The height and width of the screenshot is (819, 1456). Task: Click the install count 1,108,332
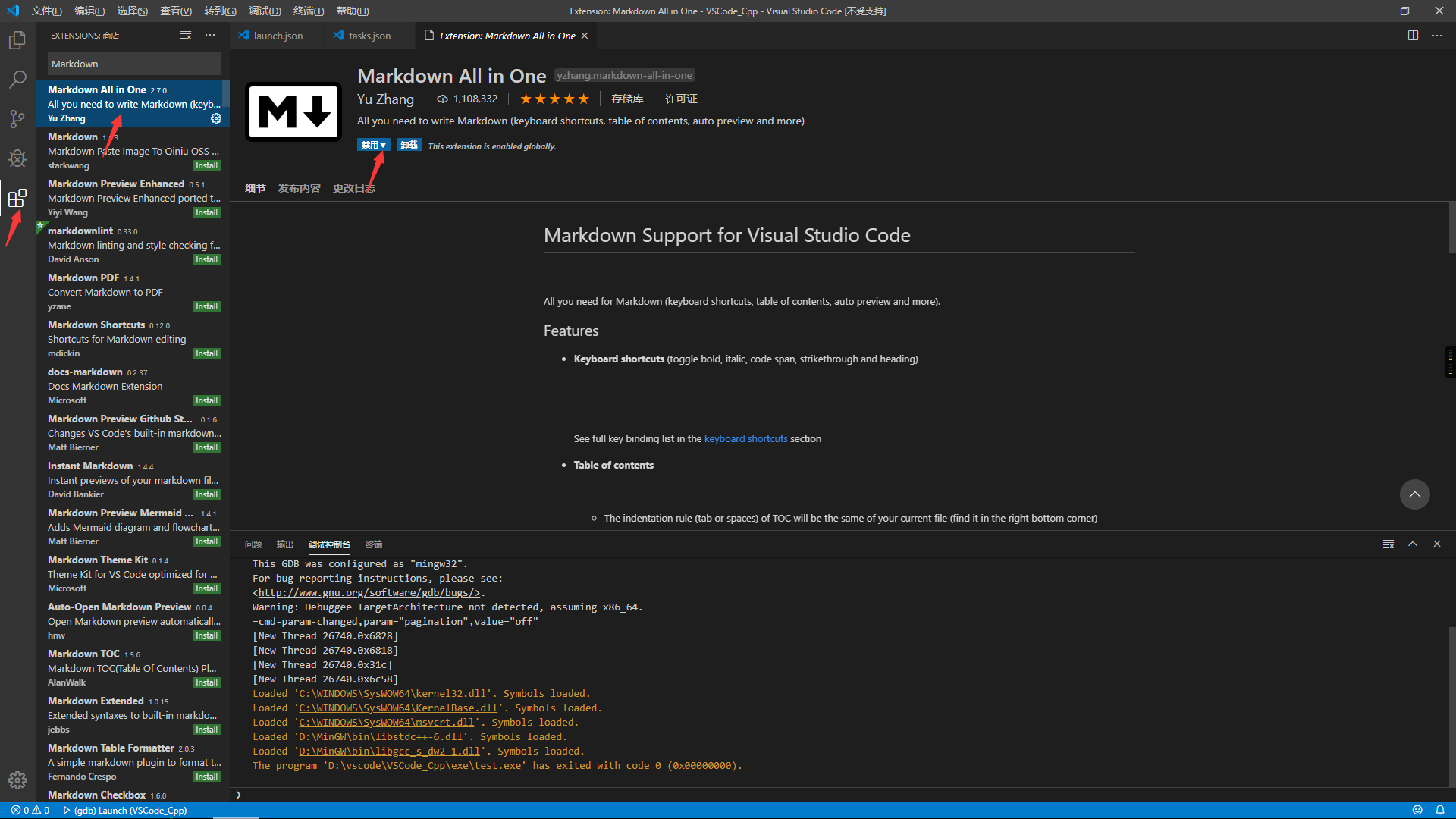(467, 99)
